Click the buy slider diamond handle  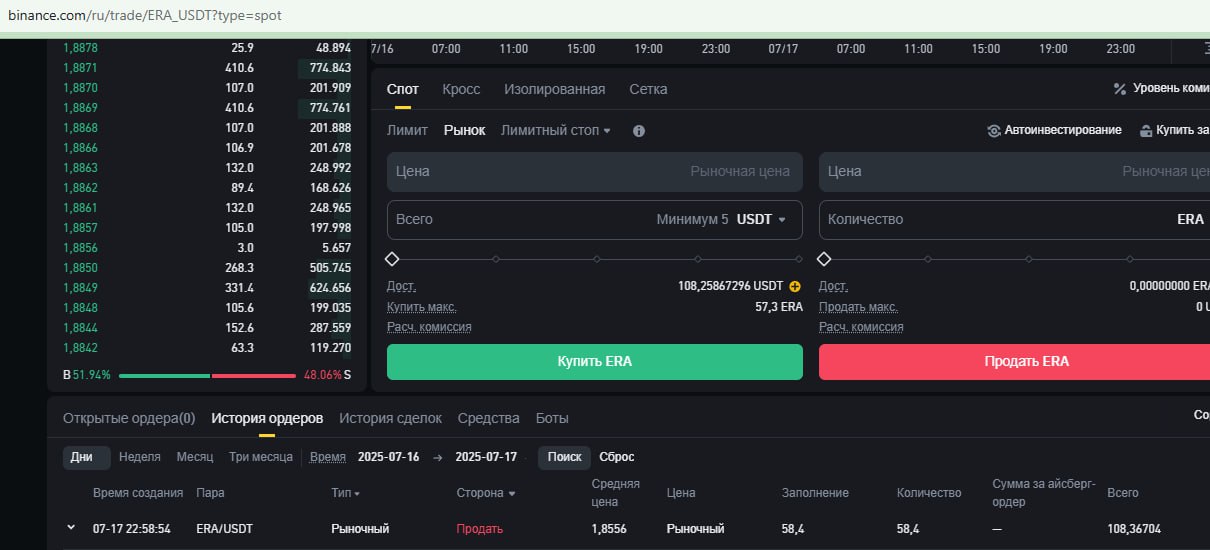393,259
